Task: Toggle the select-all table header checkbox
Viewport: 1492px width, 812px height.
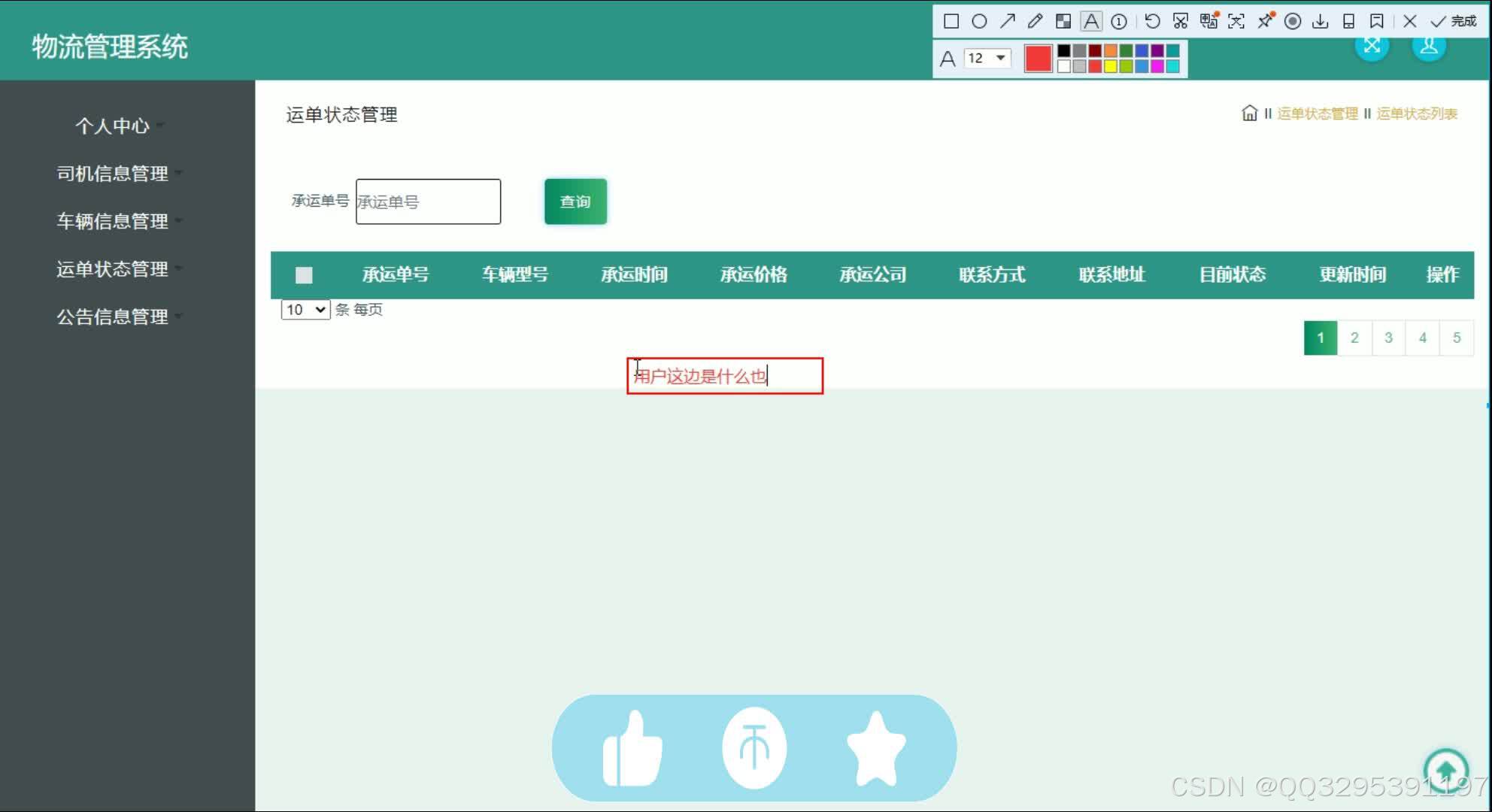Action: (x=304, y=275)
